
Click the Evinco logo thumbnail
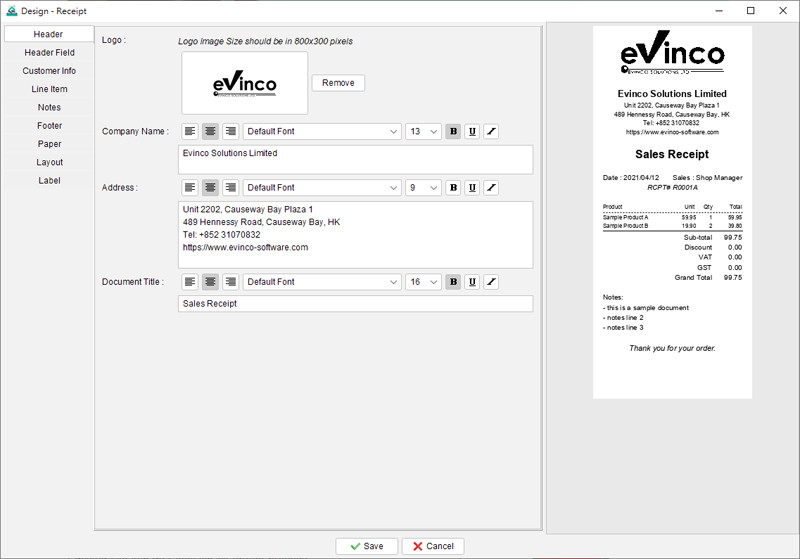(x=245, y=83)
